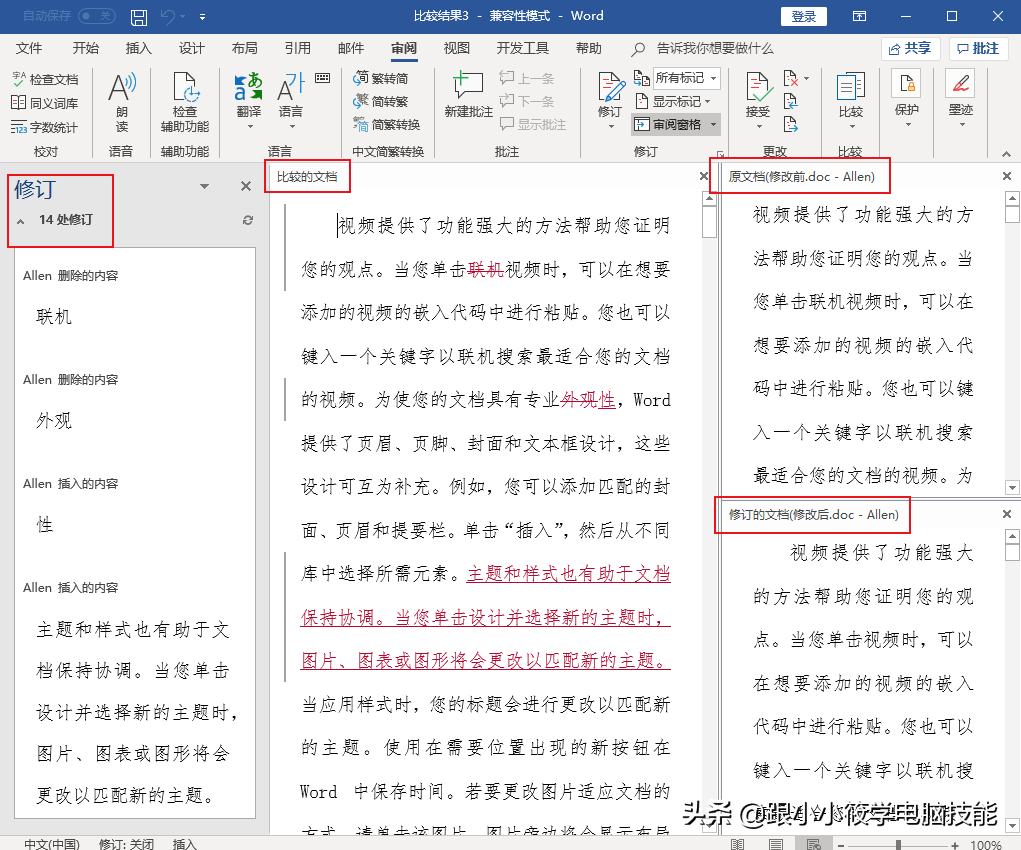This screenshot has width=1021, height=850.
Task: Open the 布局 ribbon tab
Action: pos(244,48)
